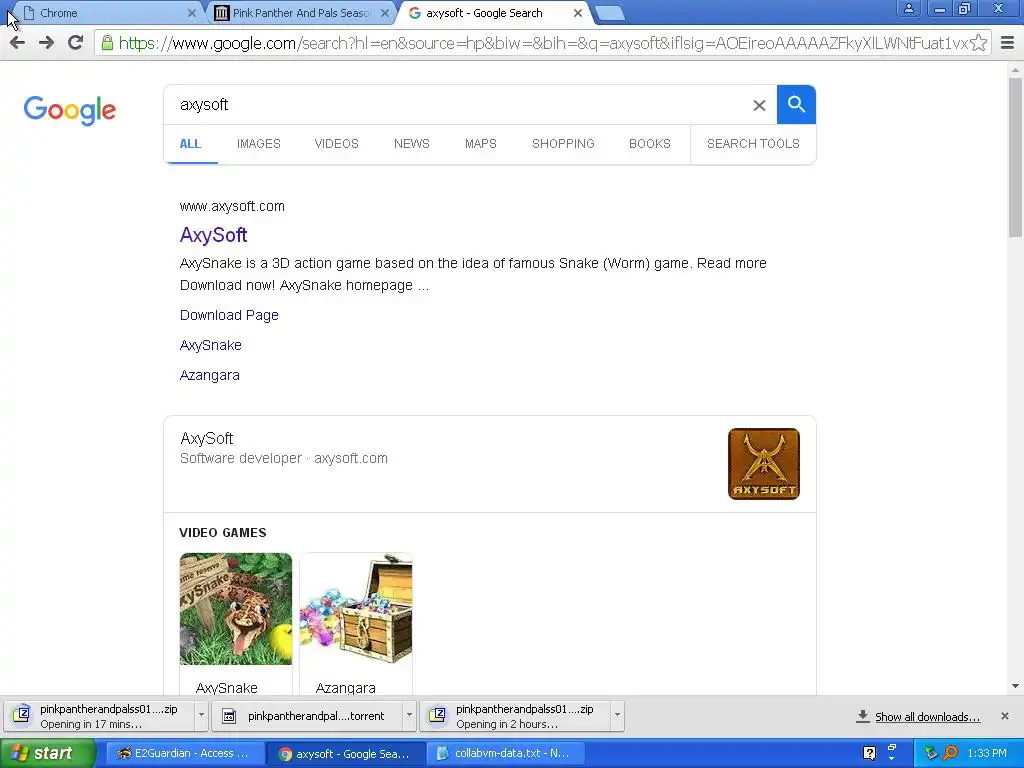Click the AxySnake label under thumbnail
This screenshot has width=1024, height=768.
pos(227,688)
